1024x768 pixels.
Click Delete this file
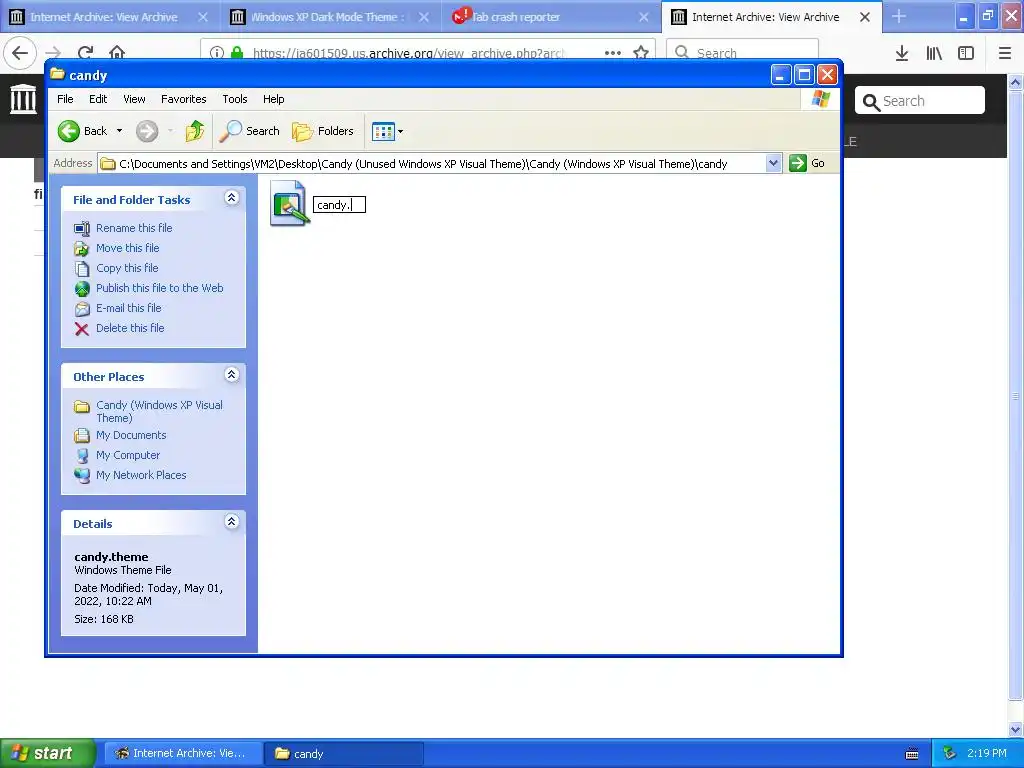click(x=130, y=328)
